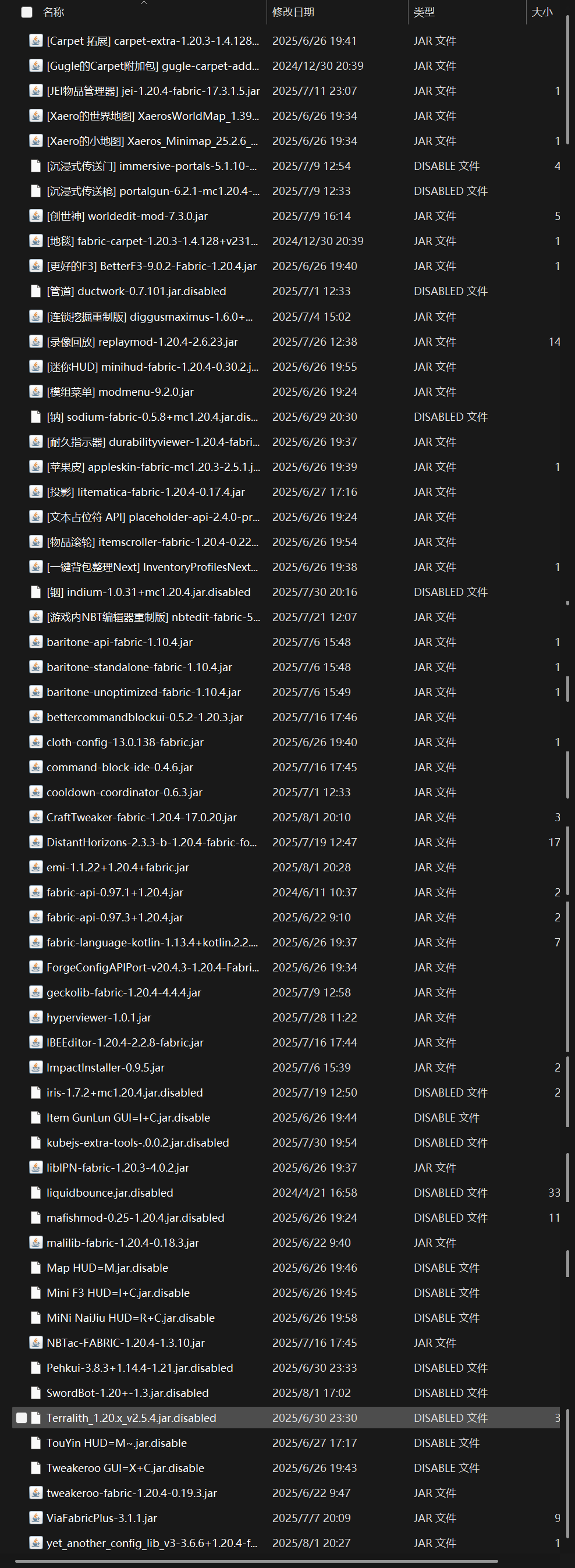
Task: Click the jar icon of ViaFabricPlus-3.1.1.jar
Action: pyautogui.click(x=36, y=1517)
